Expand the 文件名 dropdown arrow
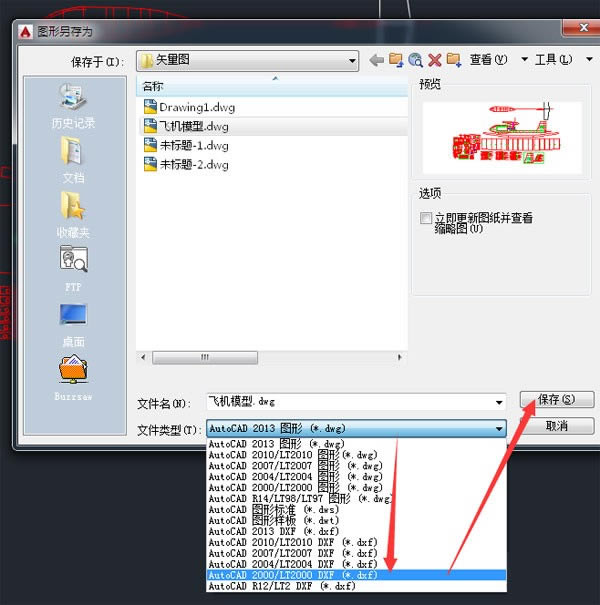Screen dimensions: 600x605 [499, 402]
